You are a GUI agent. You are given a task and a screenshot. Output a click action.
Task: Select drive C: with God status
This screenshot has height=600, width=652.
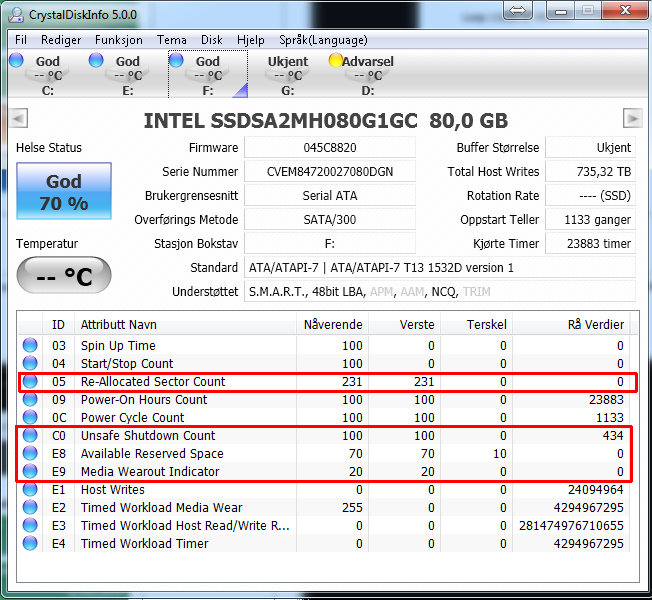pyautogui.click(x=47, y=74)
